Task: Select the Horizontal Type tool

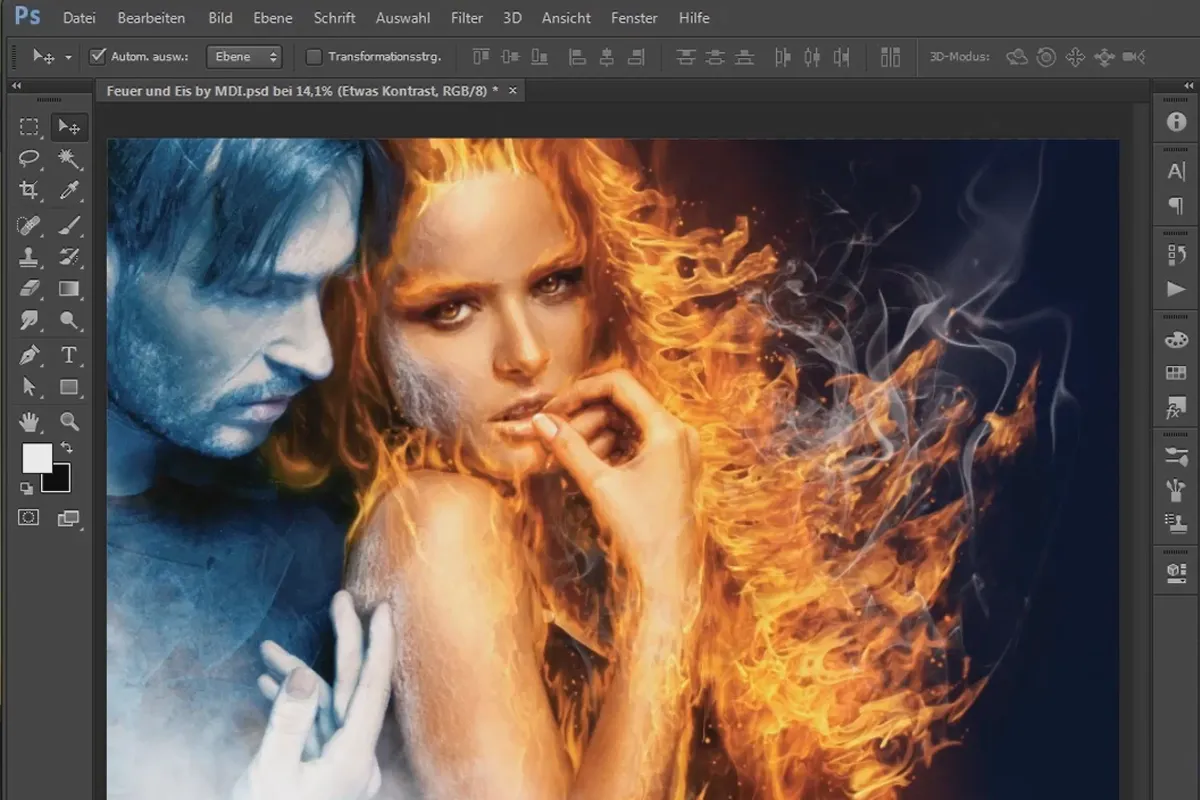Action: 69,354
